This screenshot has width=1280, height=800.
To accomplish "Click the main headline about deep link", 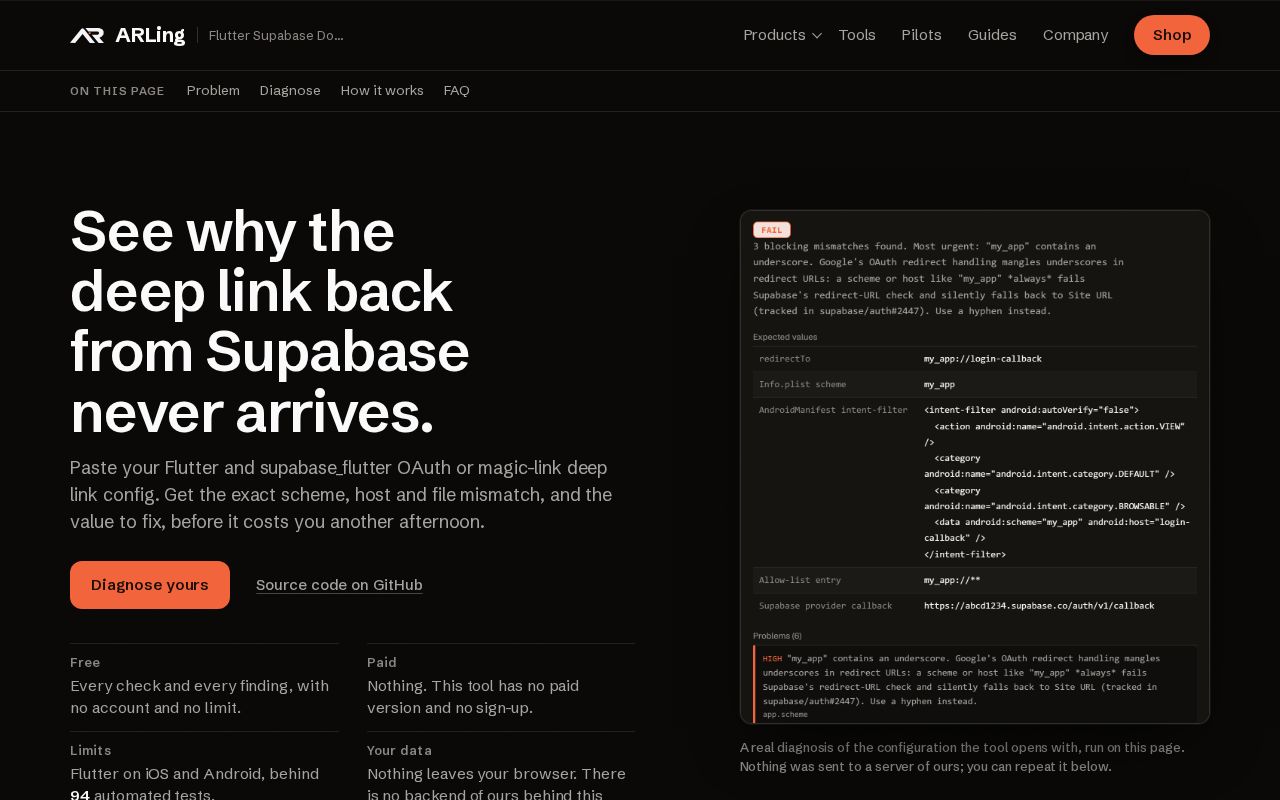I will (x=270, y=321).
